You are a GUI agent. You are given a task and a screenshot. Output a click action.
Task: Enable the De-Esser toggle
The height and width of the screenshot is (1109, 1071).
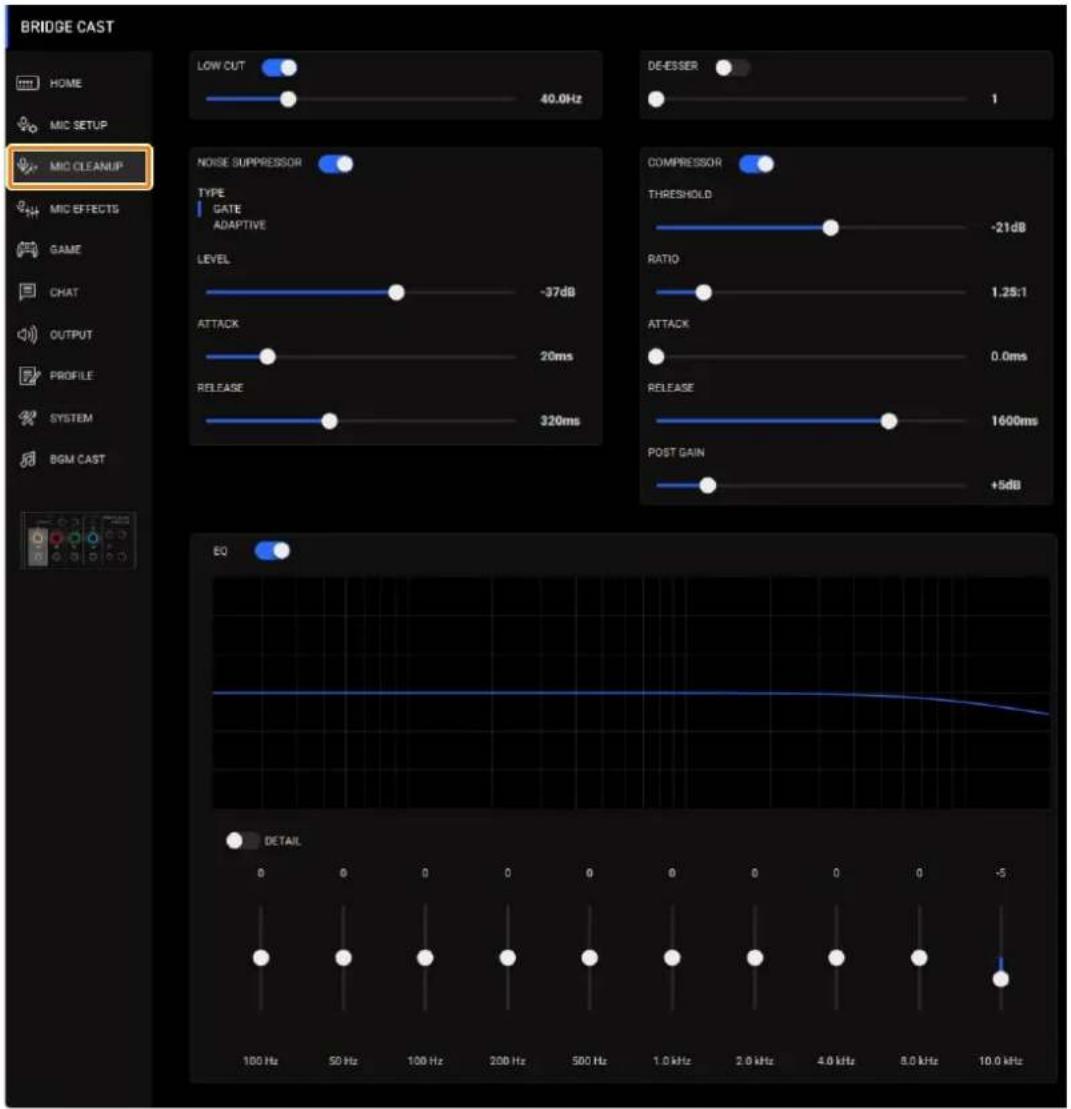click(x=731, y=67)
